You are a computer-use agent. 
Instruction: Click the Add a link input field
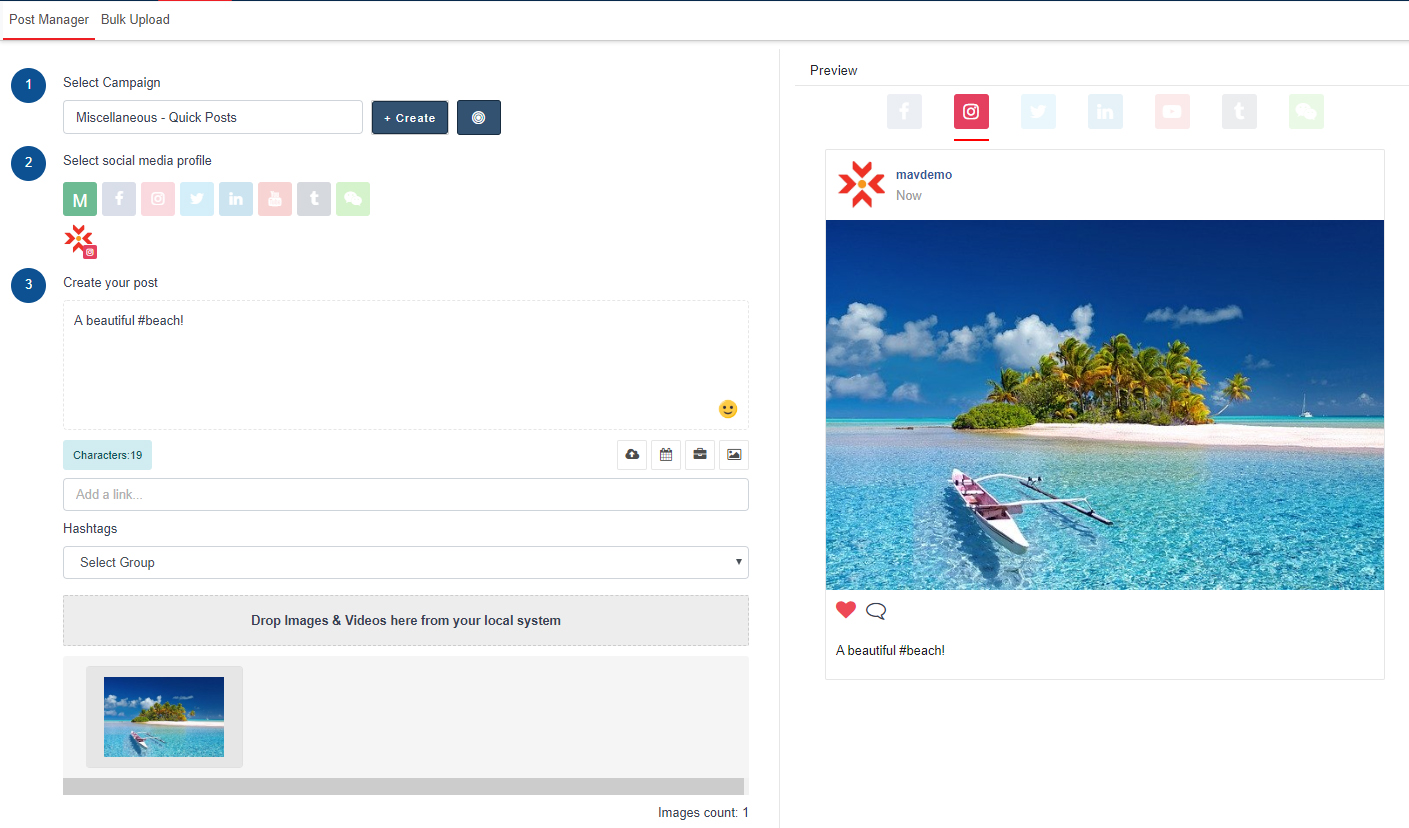(x=405, y=494)
